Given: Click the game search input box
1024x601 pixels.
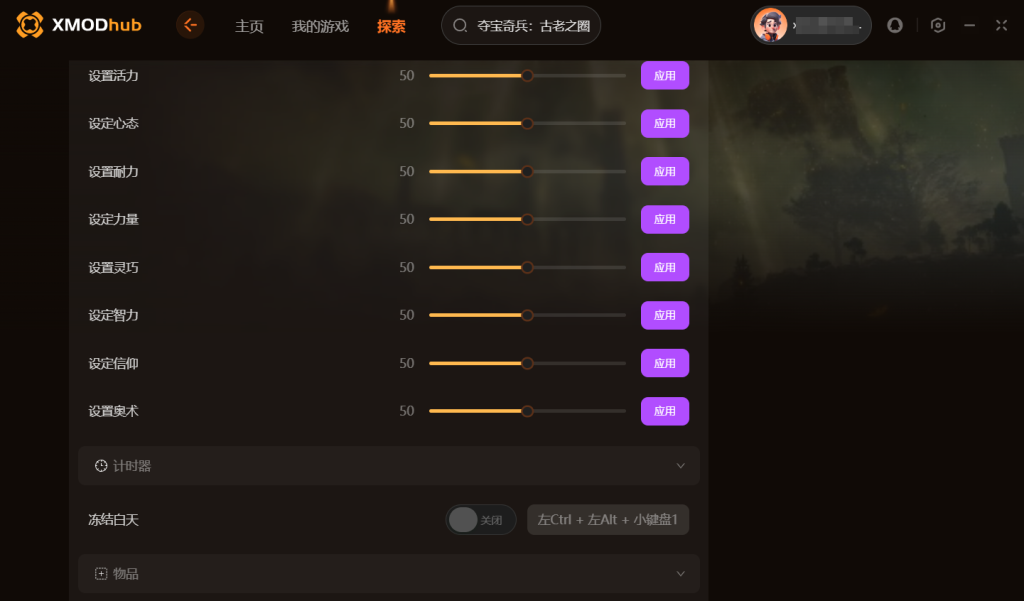Looking at the screenshot, I should [x=521, y=25].
